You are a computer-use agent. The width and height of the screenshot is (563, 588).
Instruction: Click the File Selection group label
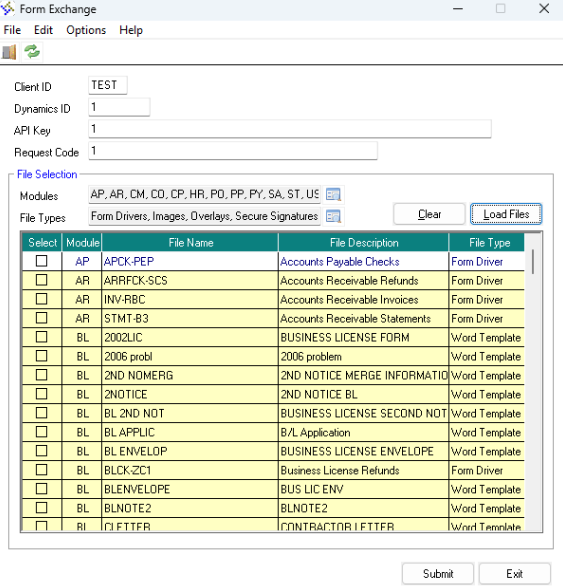[x=47, y=174]
